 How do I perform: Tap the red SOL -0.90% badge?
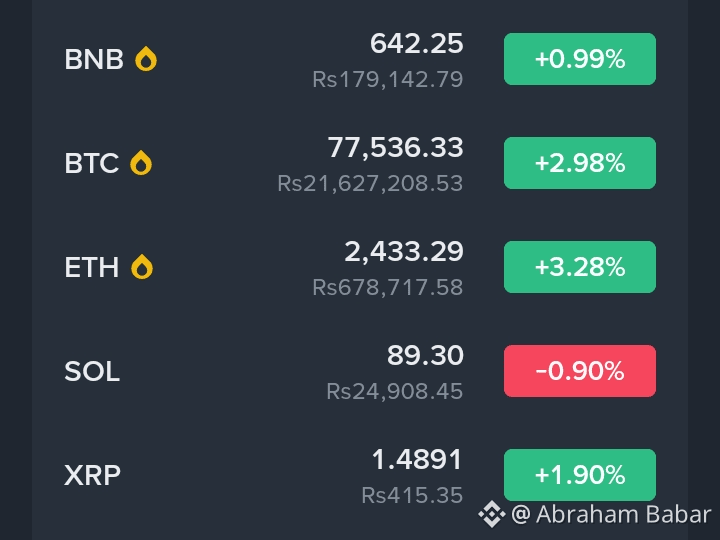[x=579, y=371]
